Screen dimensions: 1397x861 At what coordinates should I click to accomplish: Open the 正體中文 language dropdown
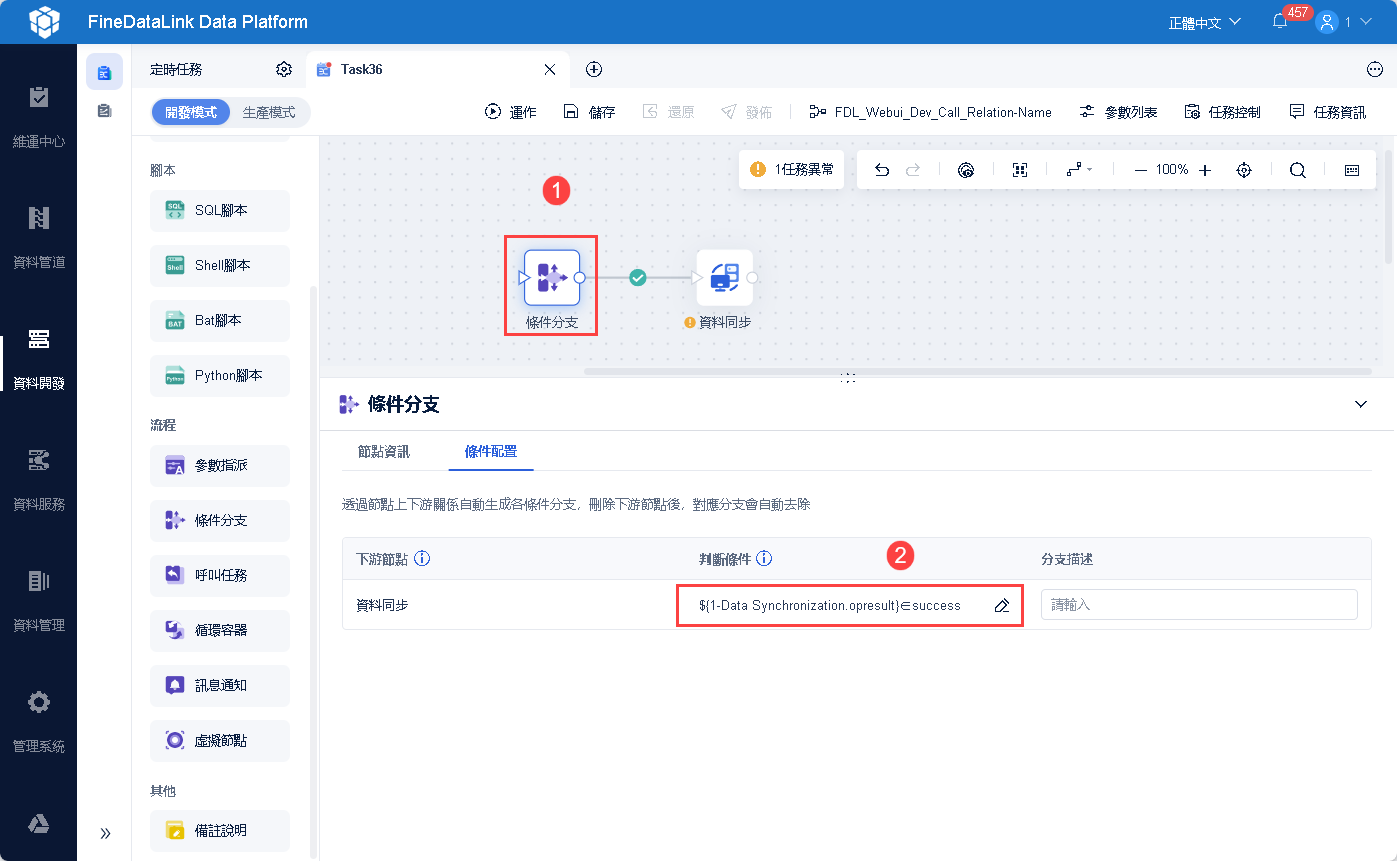pos(1205,22)
